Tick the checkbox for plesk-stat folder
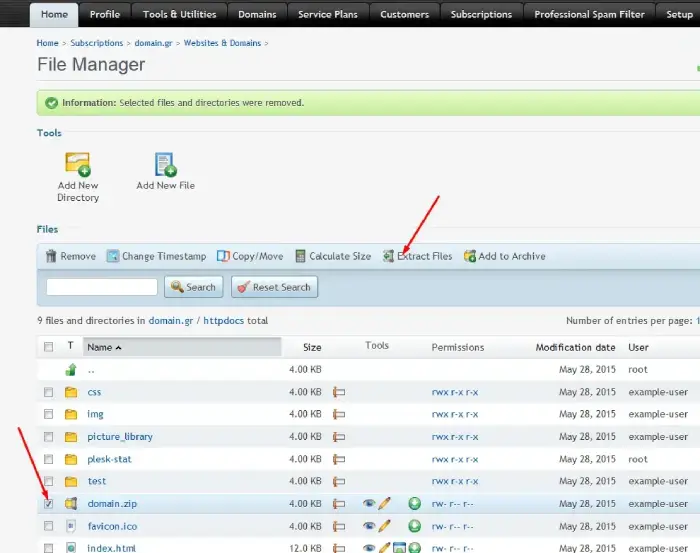 48,459
